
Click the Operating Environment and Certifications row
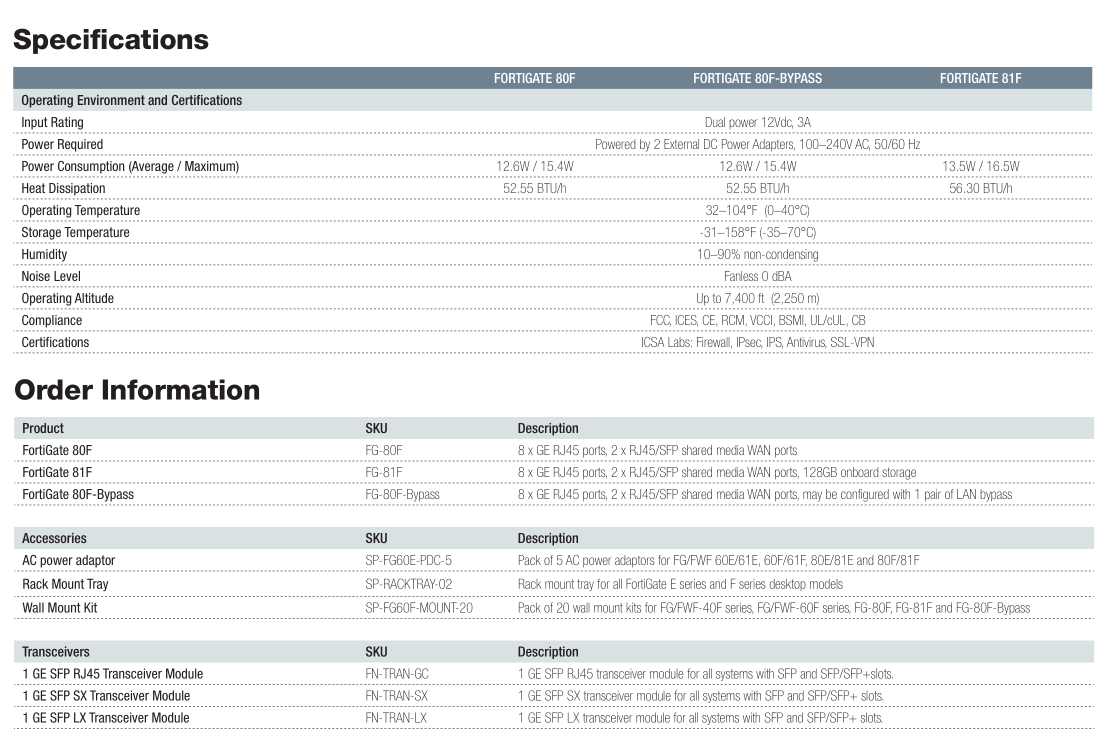[x=132, y=100]
